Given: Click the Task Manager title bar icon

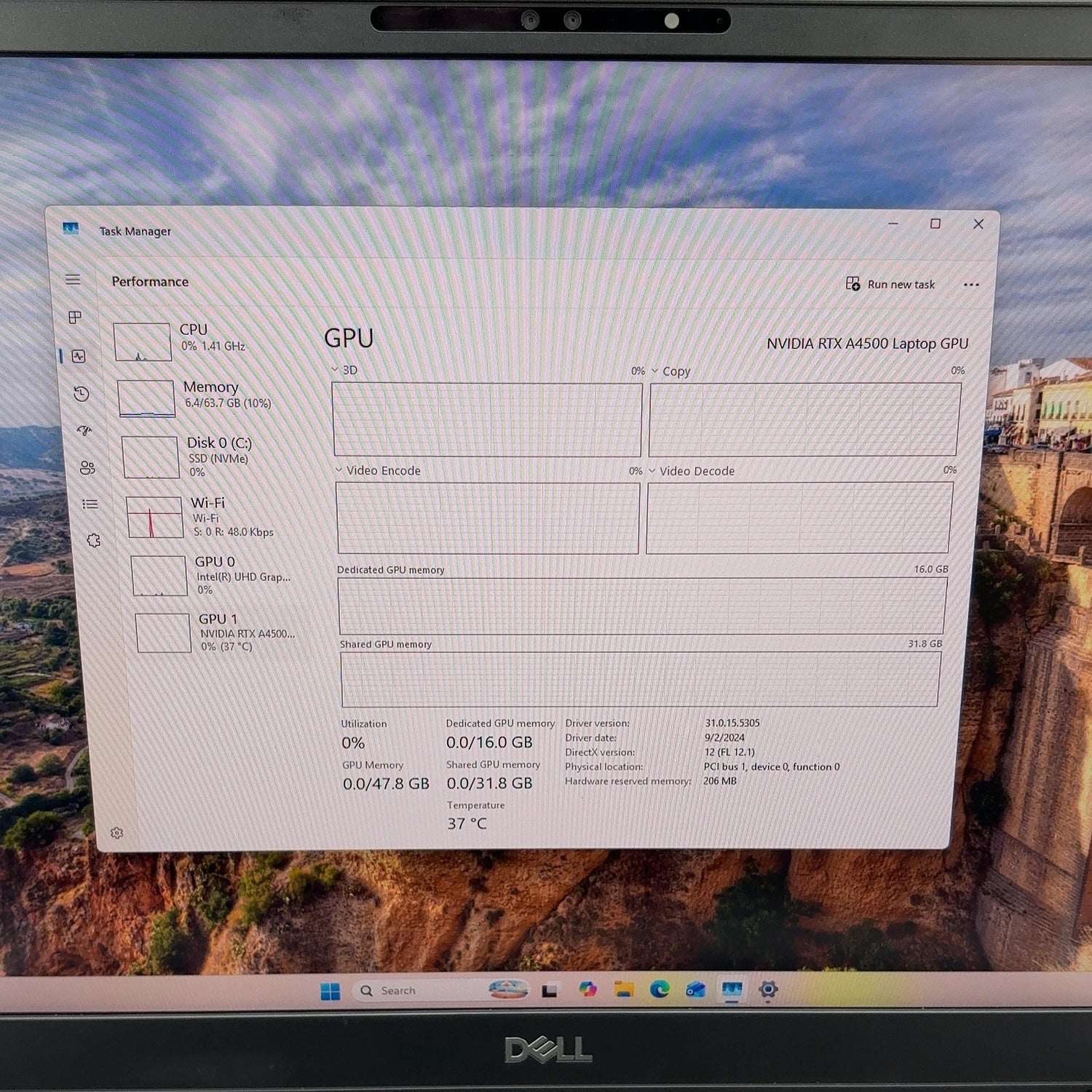Looking at the screenshot, I should tap(71, 229).
